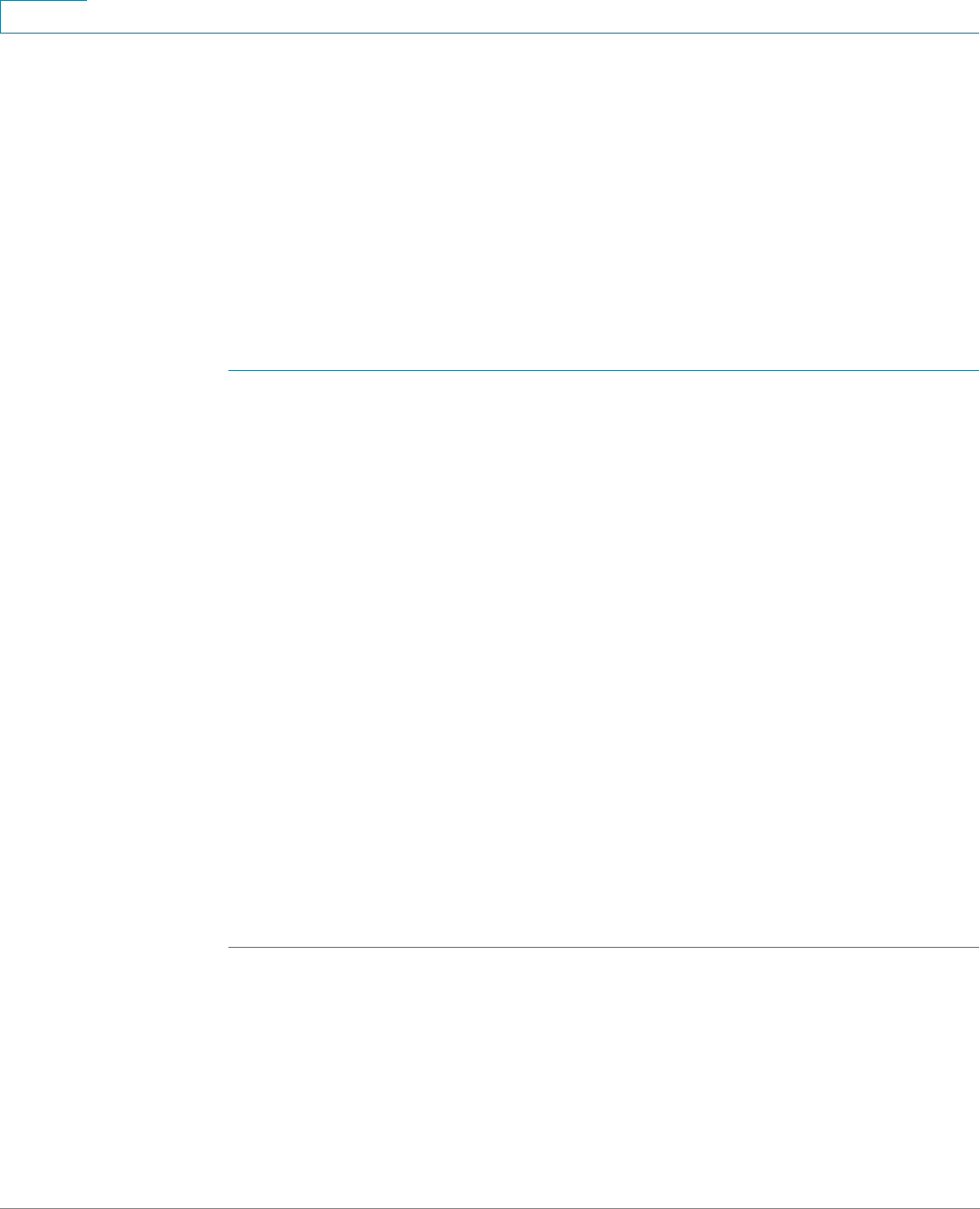Click the blank area below the lower divider
Image resolution: width=980 pixels, height=1209 pixels.
(x=603, y=1077)
